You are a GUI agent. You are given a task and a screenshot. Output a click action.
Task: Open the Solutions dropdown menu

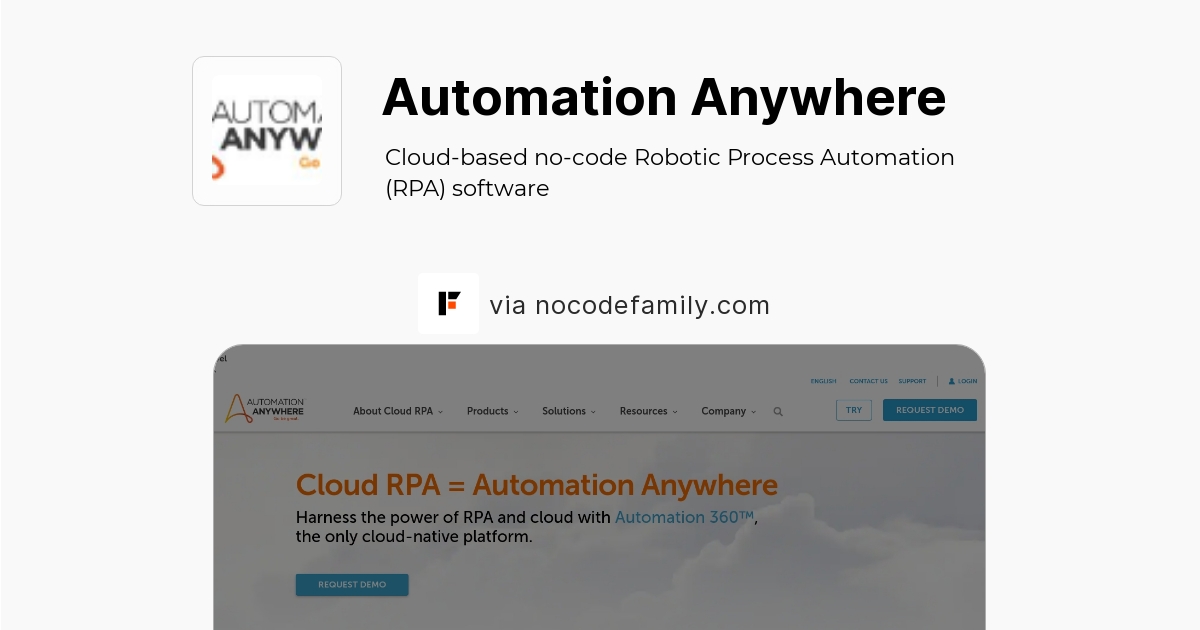click(567, 411)
